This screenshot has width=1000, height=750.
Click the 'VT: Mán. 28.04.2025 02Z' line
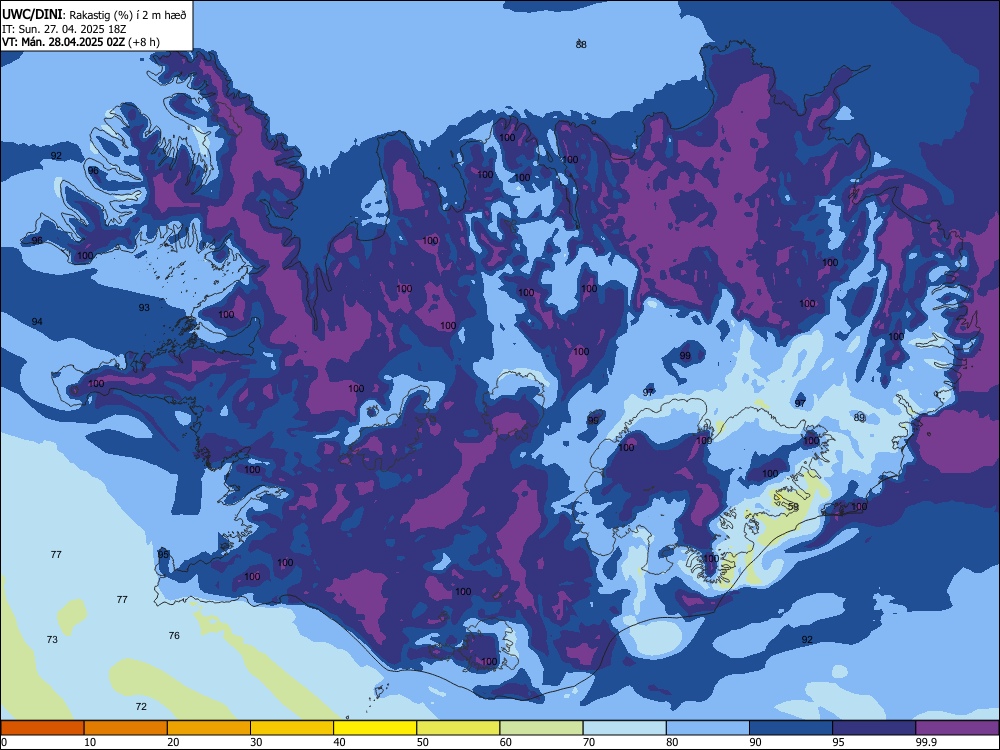pos(63,43)
